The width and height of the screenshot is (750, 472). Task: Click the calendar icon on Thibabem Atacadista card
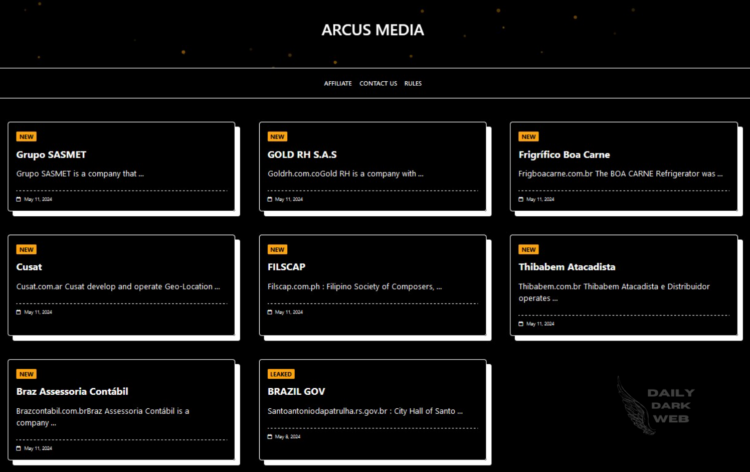(521, 324)
